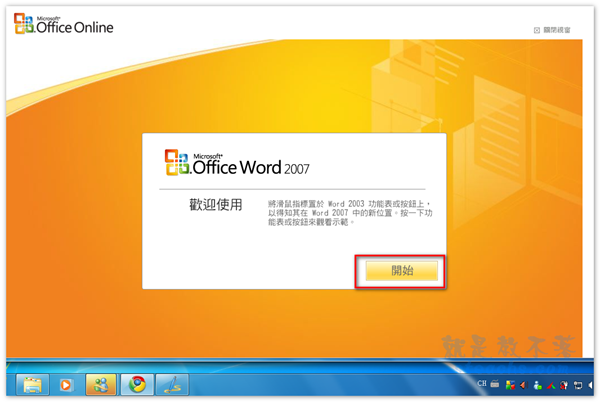Click the Word 2003 instruction paragraph
The height and width of the screenshot is (402, 600).
coord(350,213)
